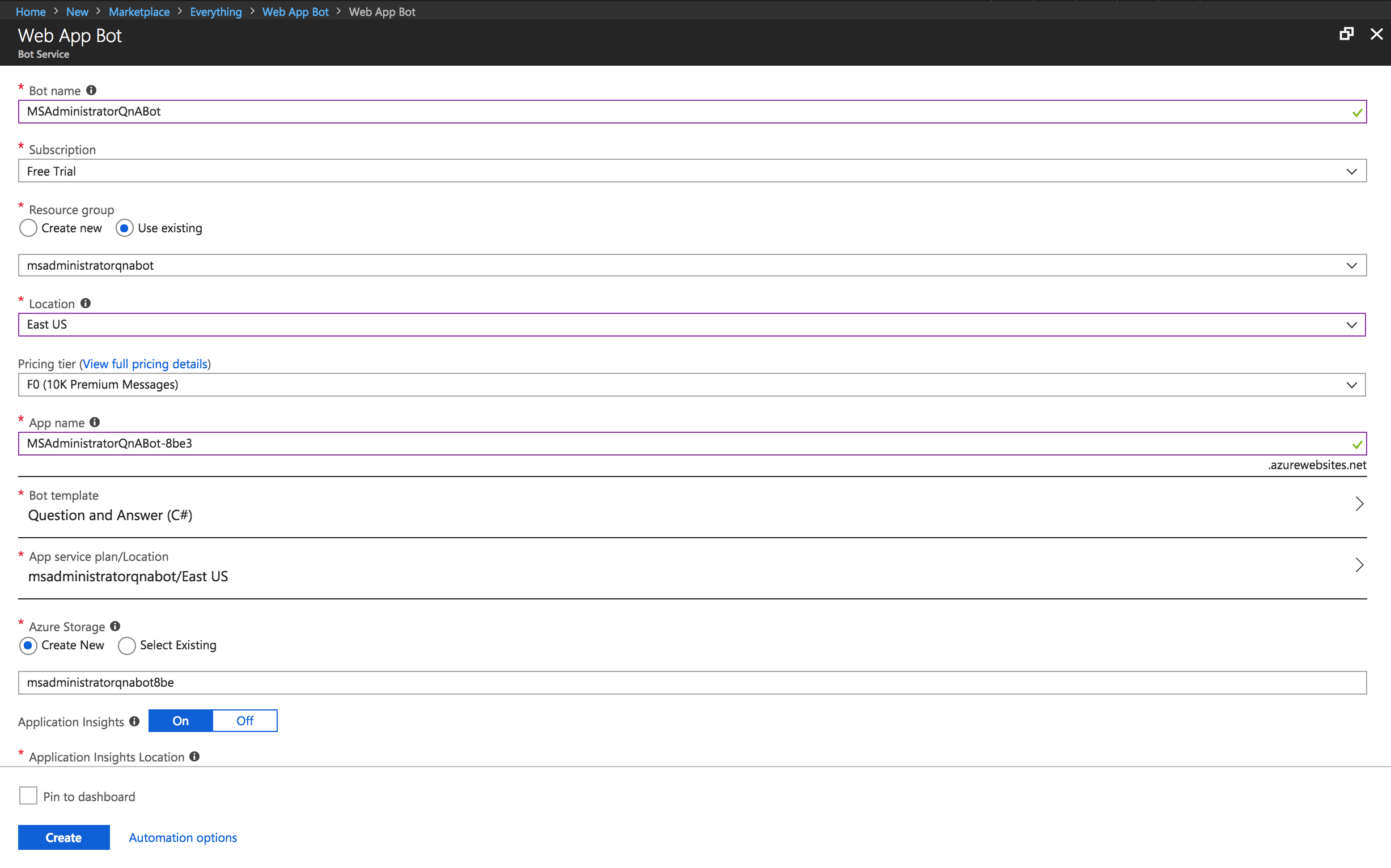Select Use existing resource group radio

coord(124,228)
